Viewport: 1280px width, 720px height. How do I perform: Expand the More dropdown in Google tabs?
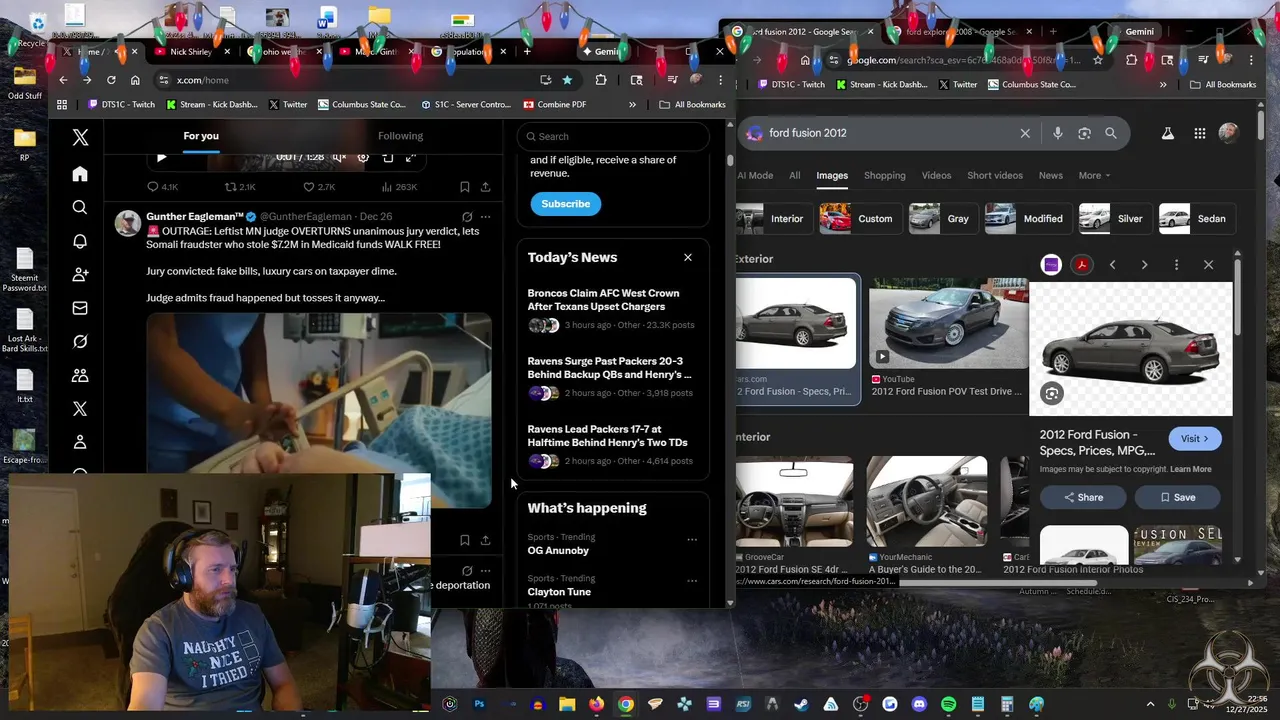tap(1095, 175)
